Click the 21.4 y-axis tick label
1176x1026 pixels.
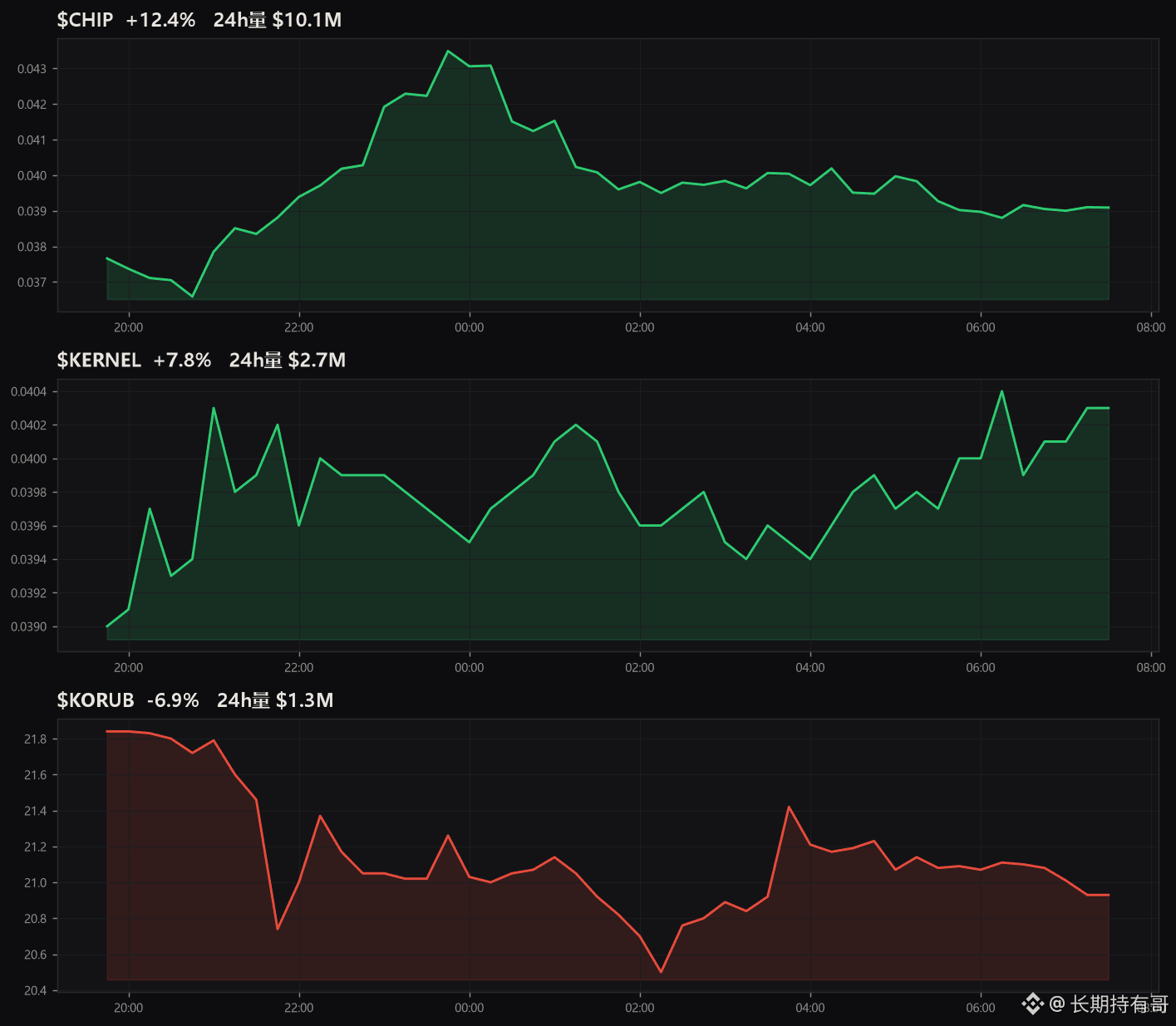[35, 812]
